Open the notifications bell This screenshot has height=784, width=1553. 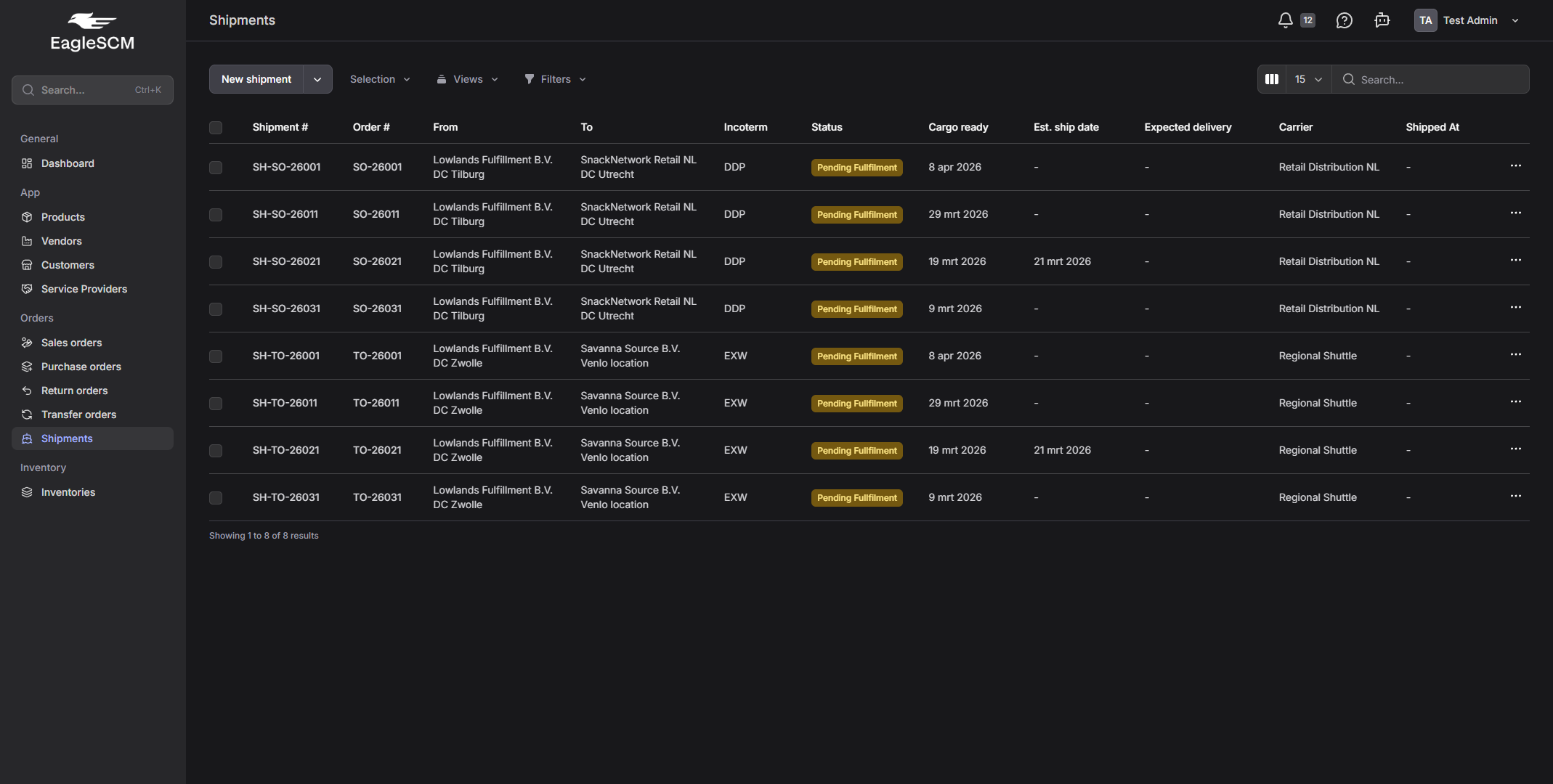pyautogui.click(x=1285, y=20)
